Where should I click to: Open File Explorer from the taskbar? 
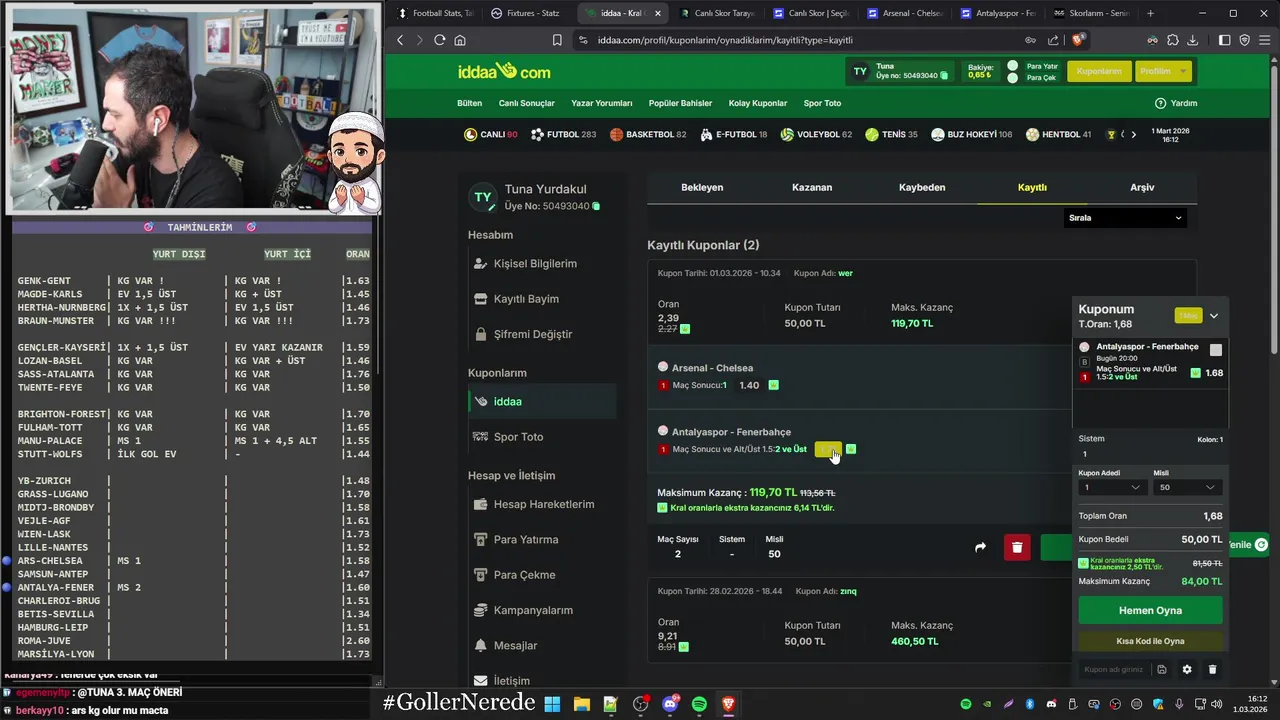click(581, 704)
